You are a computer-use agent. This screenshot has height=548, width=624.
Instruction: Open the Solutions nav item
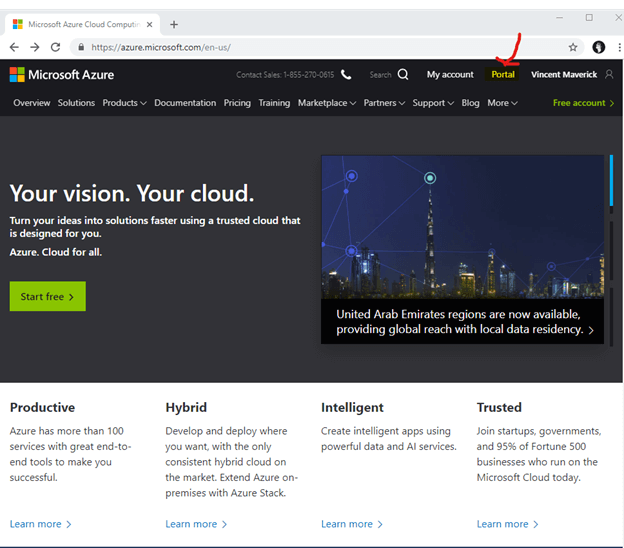click(x=76, y=103)
